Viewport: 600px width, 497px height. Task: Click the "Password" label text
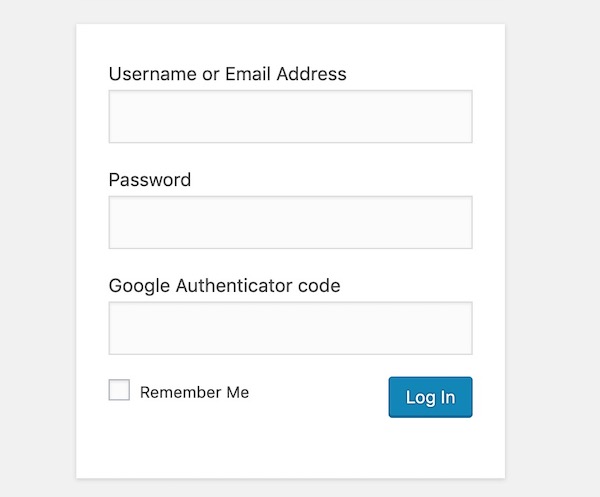[149, 180]
